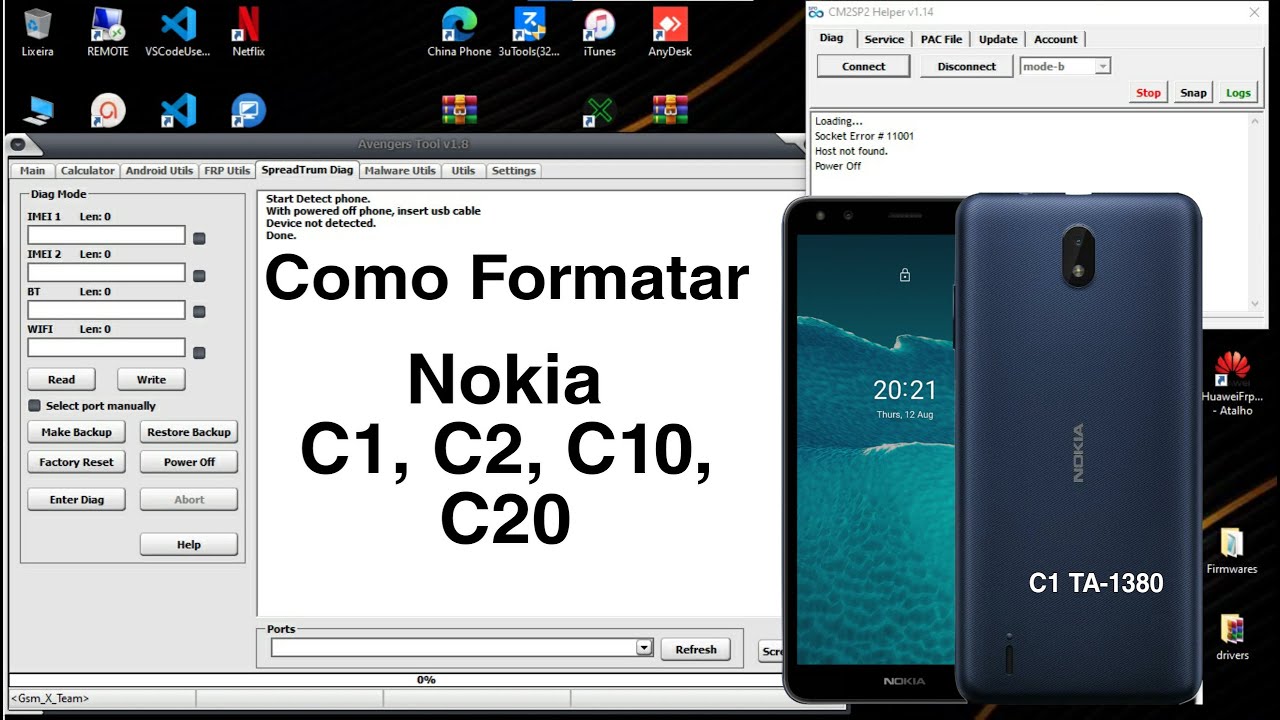Open the Update tab in CM2SP2 Helper
Viewport: 1280px width, 720px height.
(998, 39)
